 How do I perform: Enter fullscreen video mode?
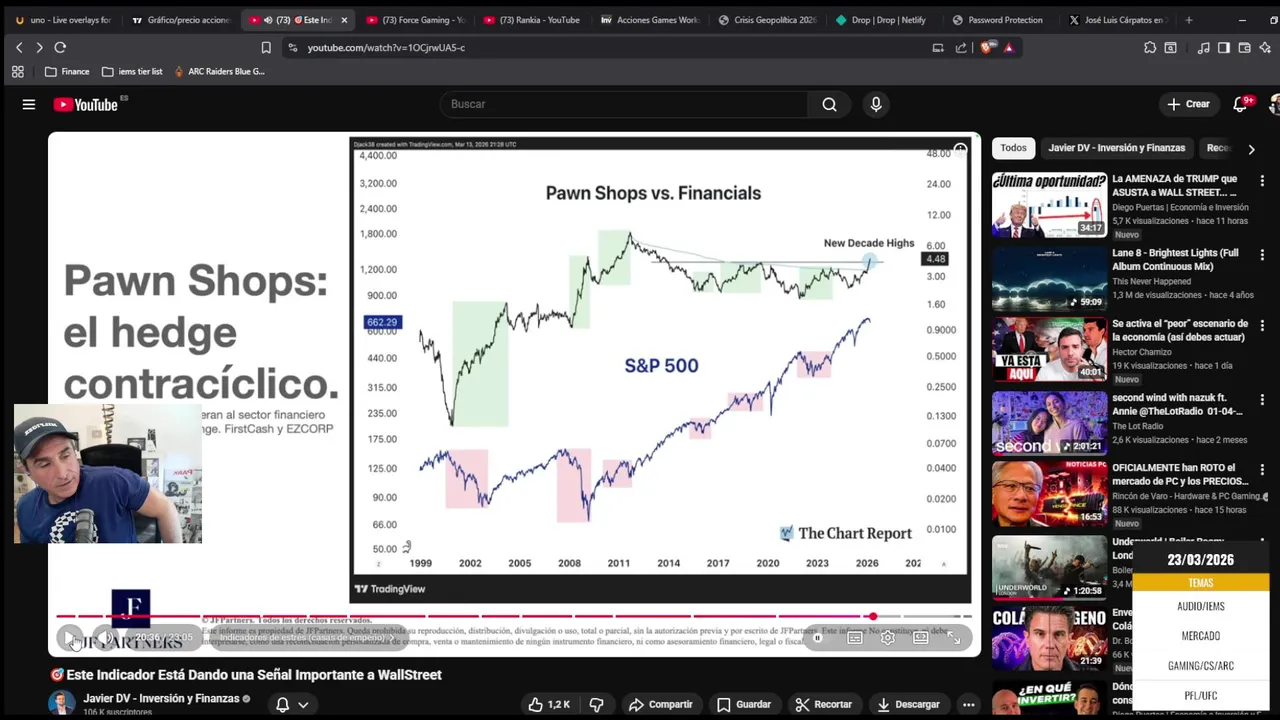pos(954,638)
